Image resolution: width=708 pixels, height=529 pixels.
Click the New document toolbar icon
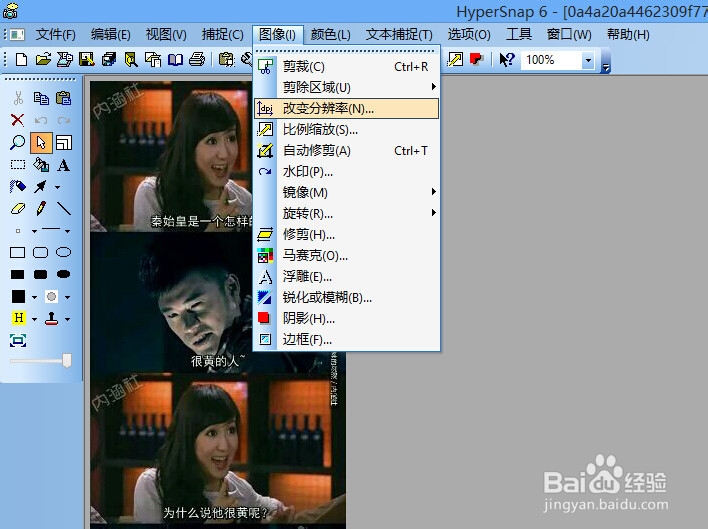[21, 60]
